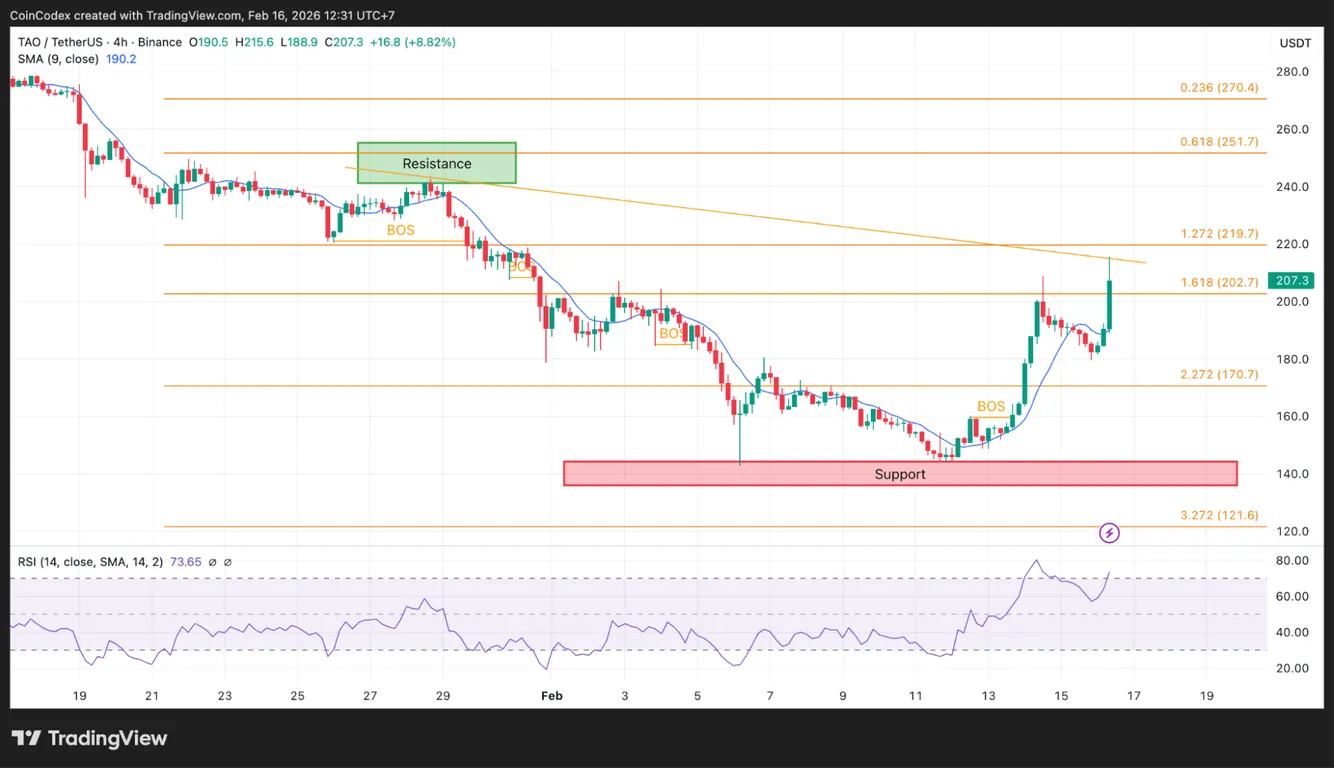Image resolution: width=1334 pixels, height=768 pixels.
Task: Click the Fibonacci label 2.272 (170.7)
Action: [1219, 375]
